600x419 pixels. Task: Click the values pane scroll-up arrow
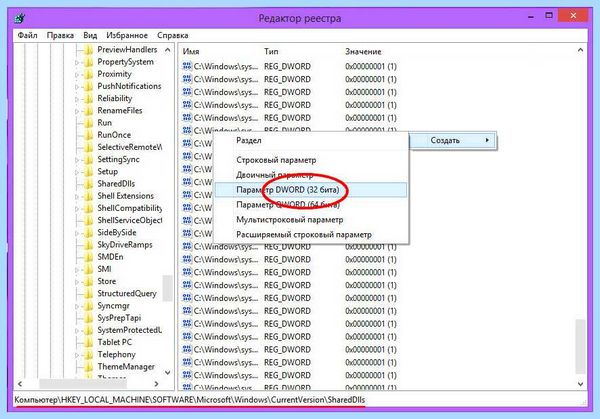pos(580,50)
